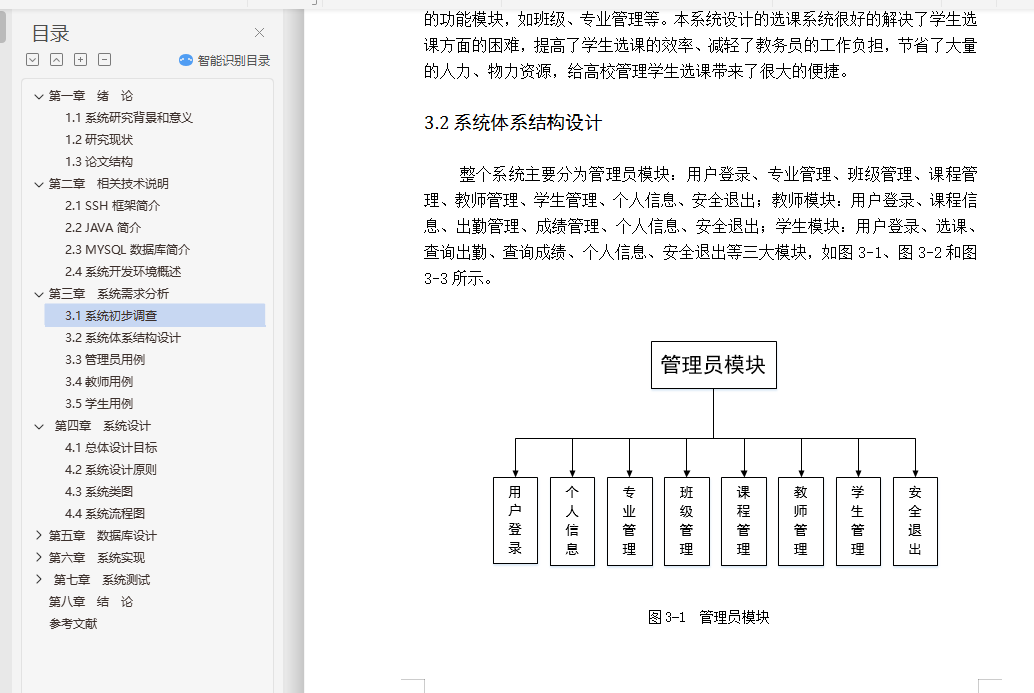1034x693 pixels.
Task: Navigate to 3.5 学生用例
Action: pos(99,404)
